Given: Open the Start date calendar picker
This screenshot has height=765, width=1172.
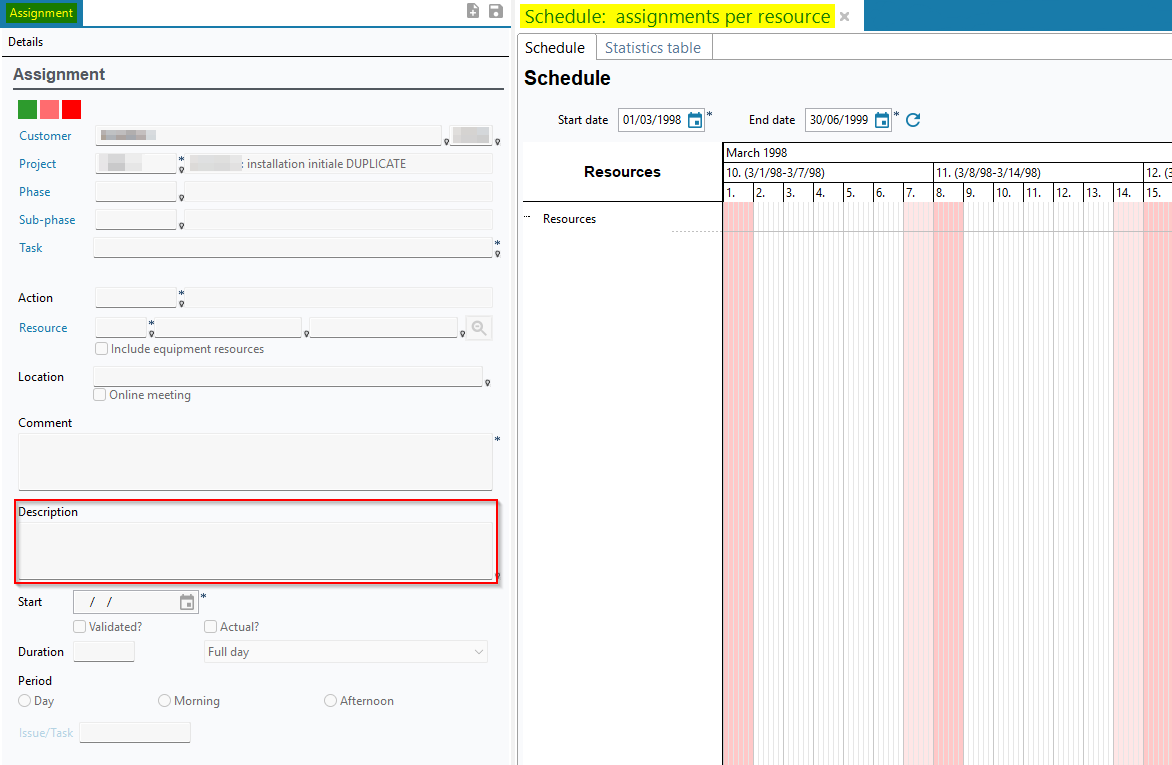Looking at the screenshot, I should pyautogui.click(x=695, y=120).
